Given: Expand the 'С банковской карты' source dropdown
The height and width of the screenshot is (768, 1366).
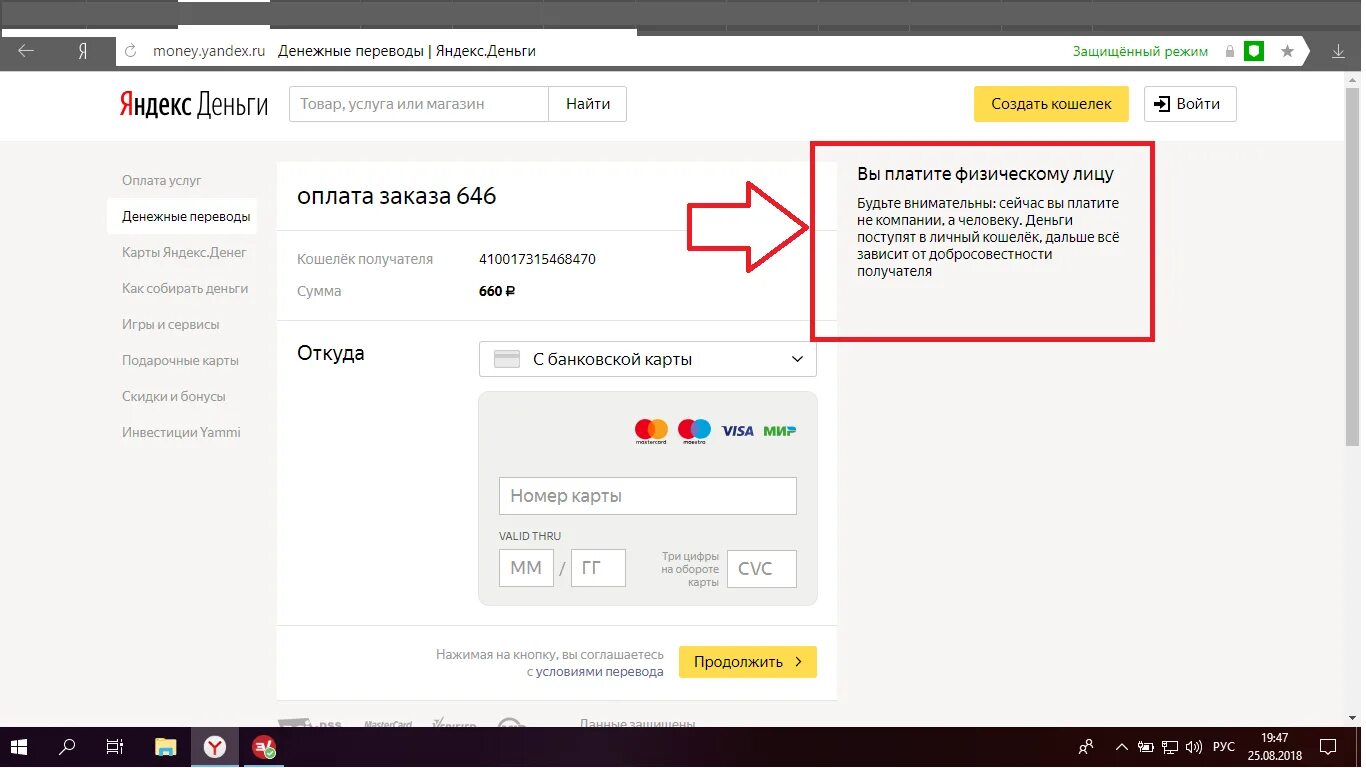Looking at the screenshot, I should click(x=648, y=359).
